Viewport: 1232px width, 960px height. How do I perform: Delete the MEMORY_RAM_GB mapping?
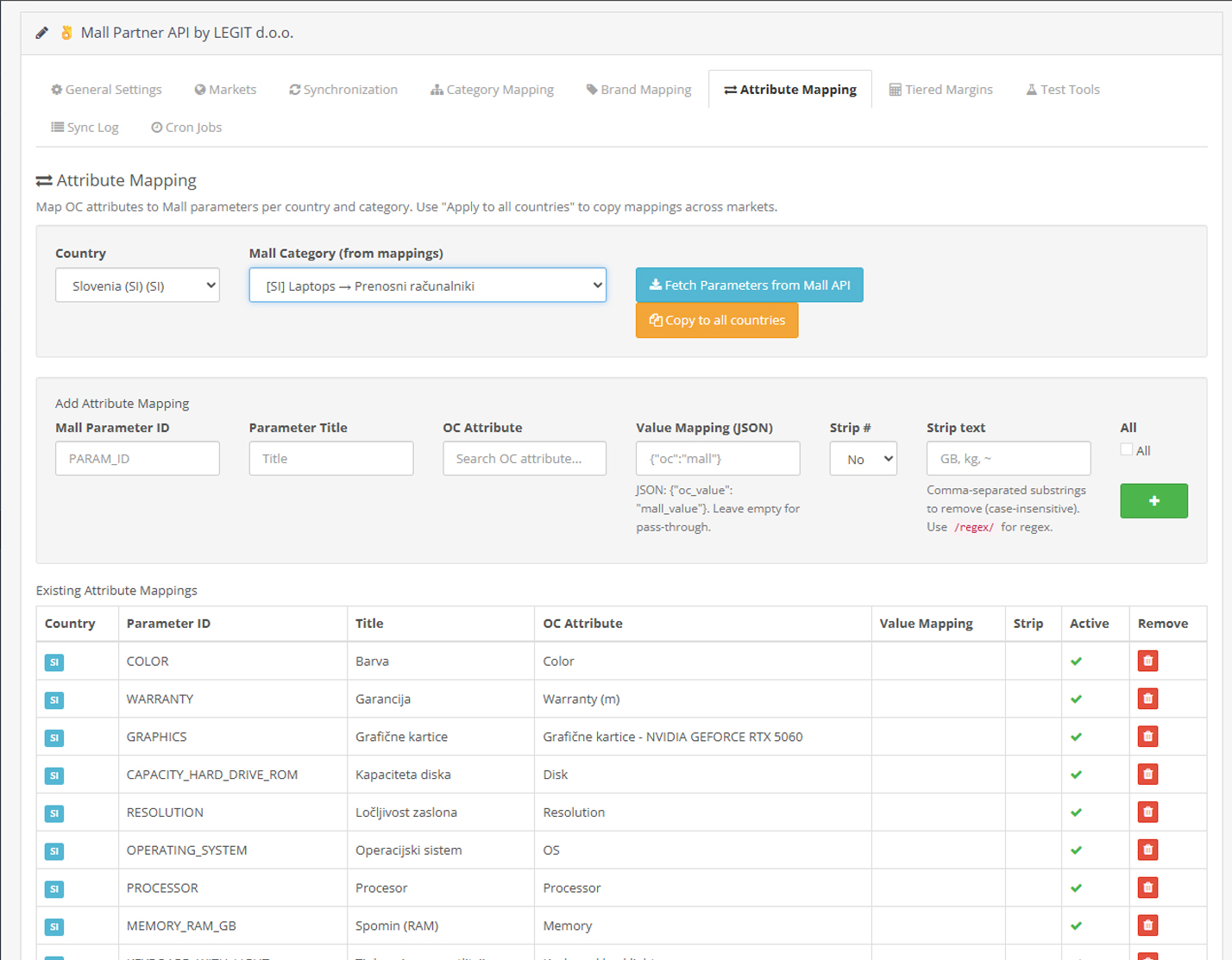[1147, 925]
